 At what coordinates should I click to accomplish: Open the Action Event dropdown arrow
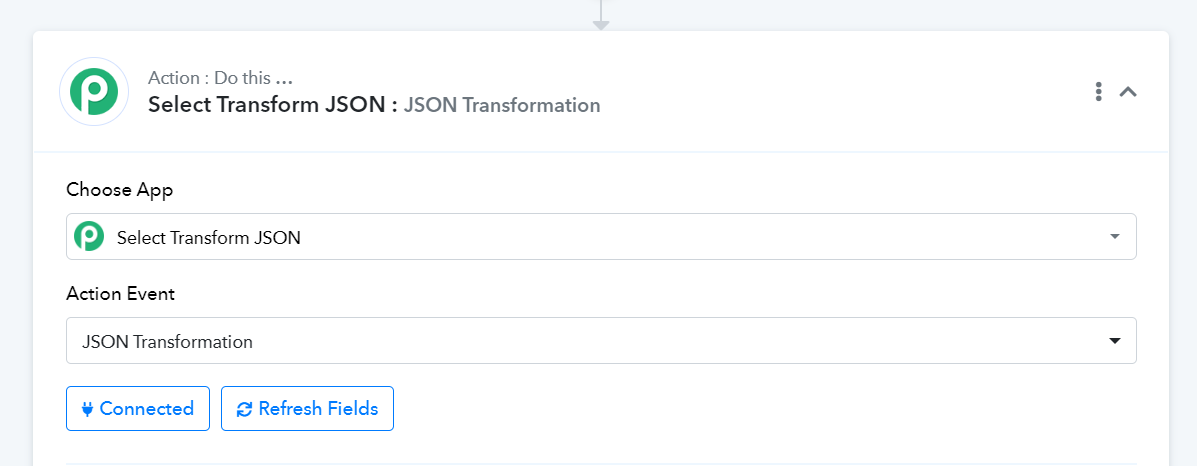click(x=1115, y=341)
